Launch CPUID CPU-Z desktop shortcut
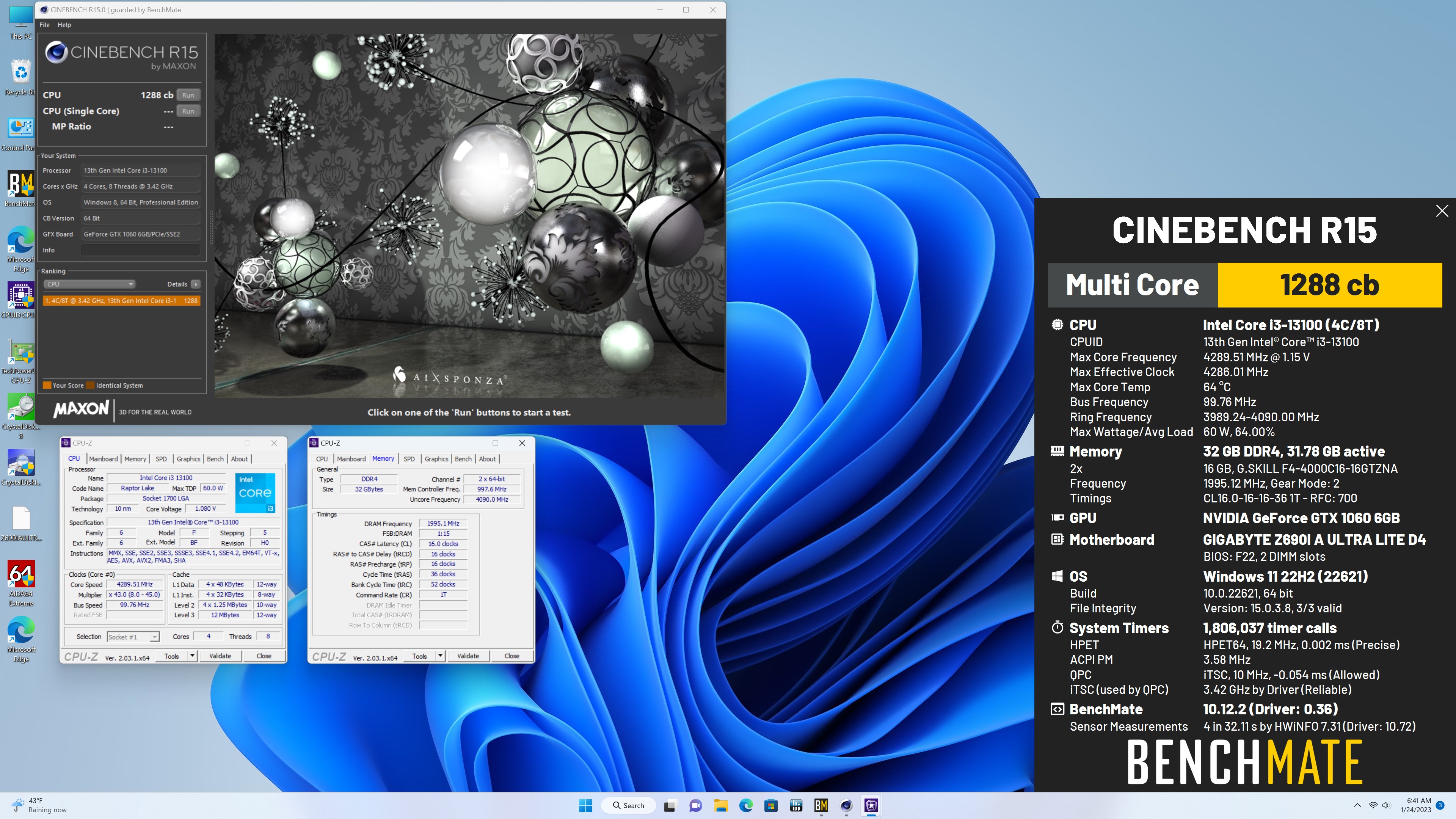 tap(20, 300)
